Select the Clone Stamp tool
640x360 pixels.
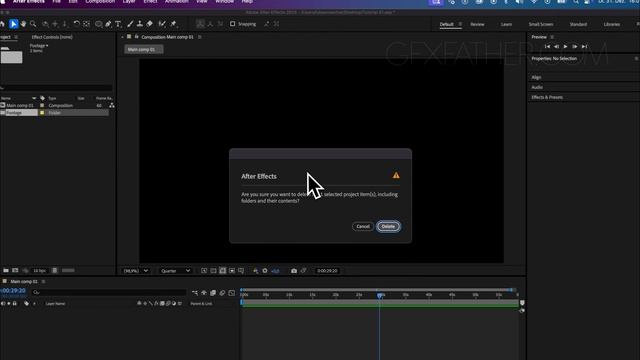(x=140, y=24)
